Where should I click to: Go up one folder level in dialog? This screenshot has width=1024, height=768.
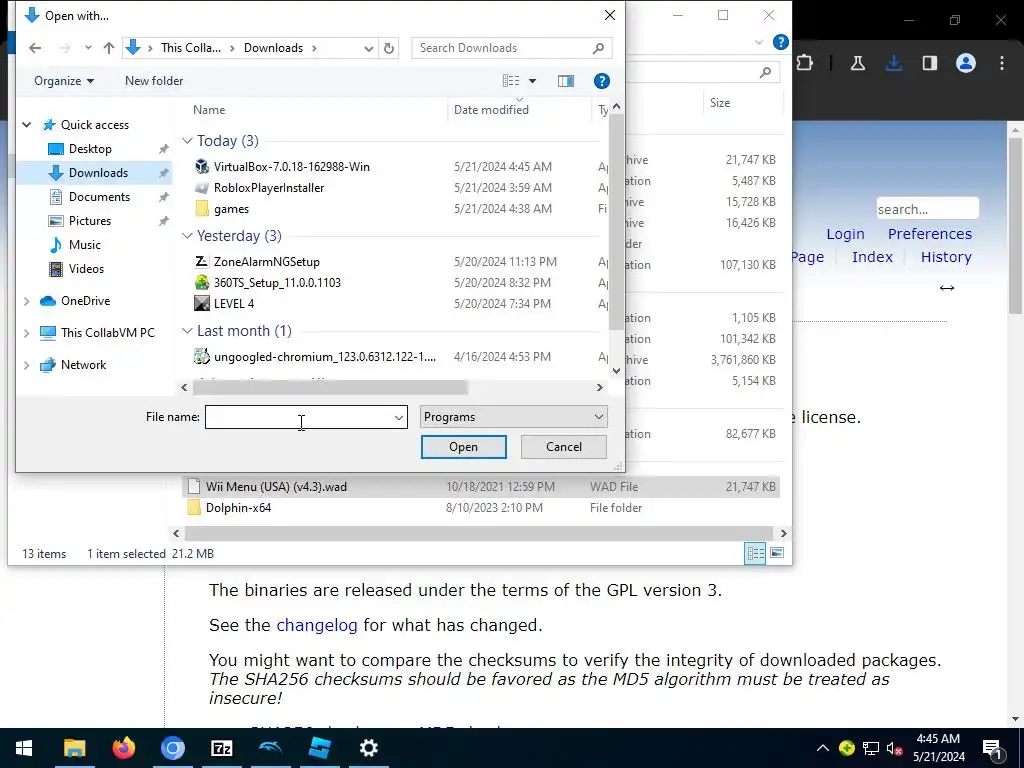click(x=109, y=48)
